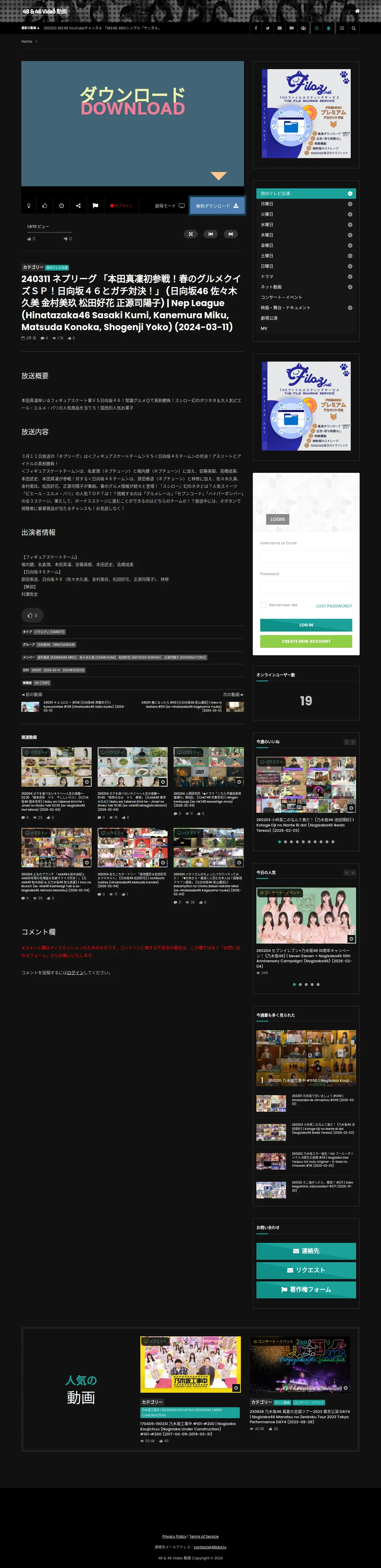Open the home icon in the header

357,11
